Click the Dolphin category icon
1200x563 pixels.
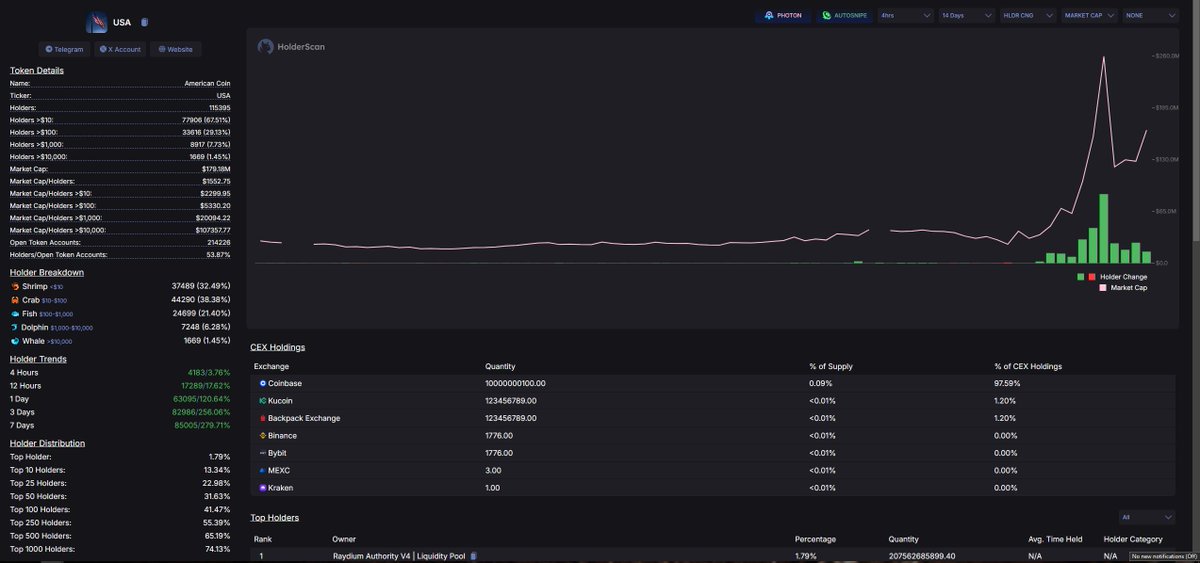(x=15, y=327)
